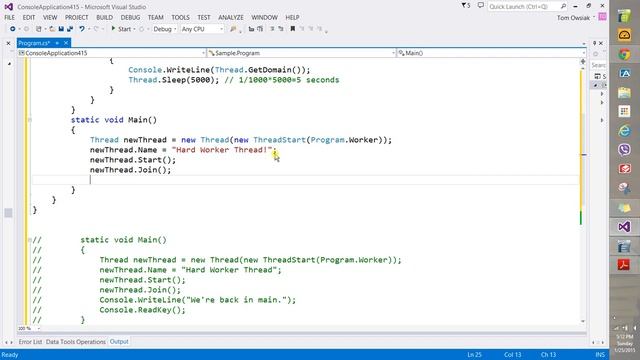Click the Visual Studio logo icon
640x360 pixels.
[x=8, y=7]
